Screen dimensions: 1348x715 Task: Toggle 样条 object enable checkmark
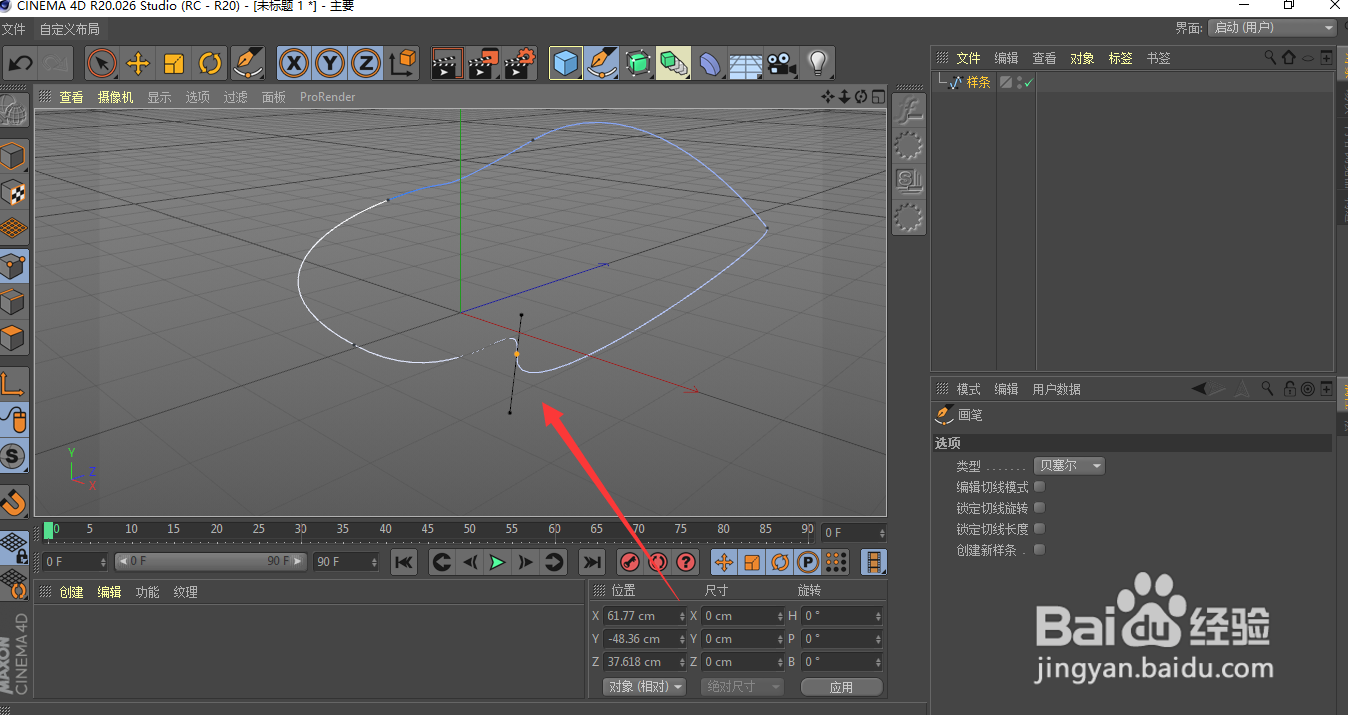point(1028,83)
